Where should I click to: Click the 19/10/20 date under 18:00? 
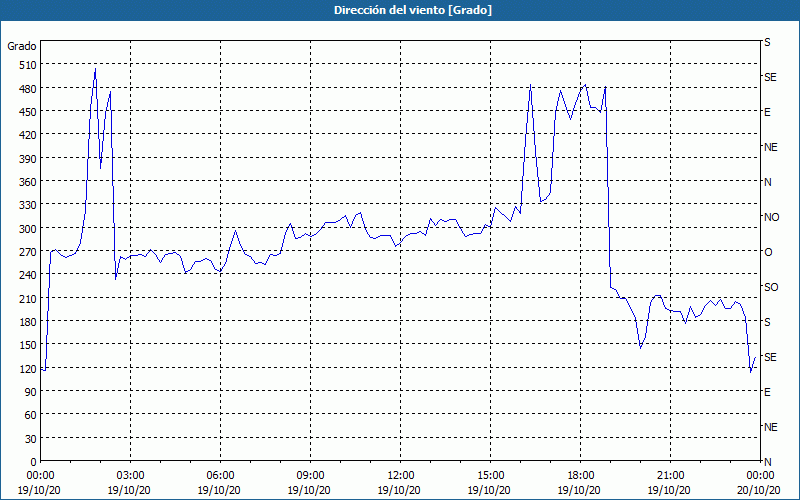click(579, 490)
